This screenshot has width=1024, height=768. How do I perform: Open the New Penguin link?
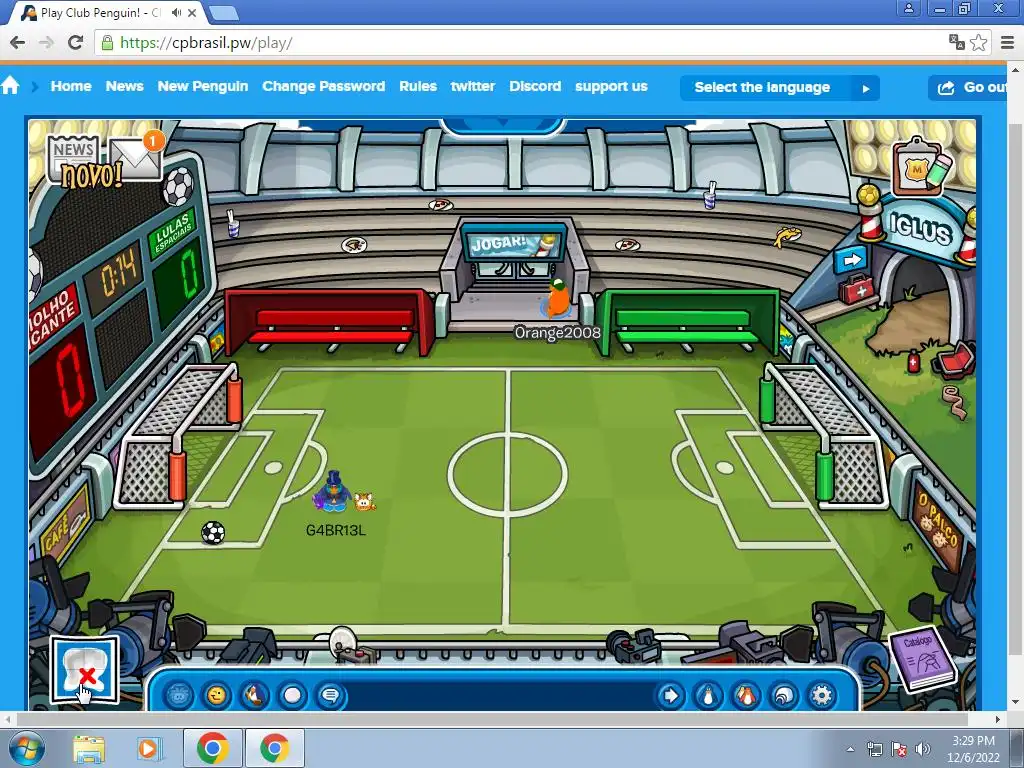(x=202, y=86)
